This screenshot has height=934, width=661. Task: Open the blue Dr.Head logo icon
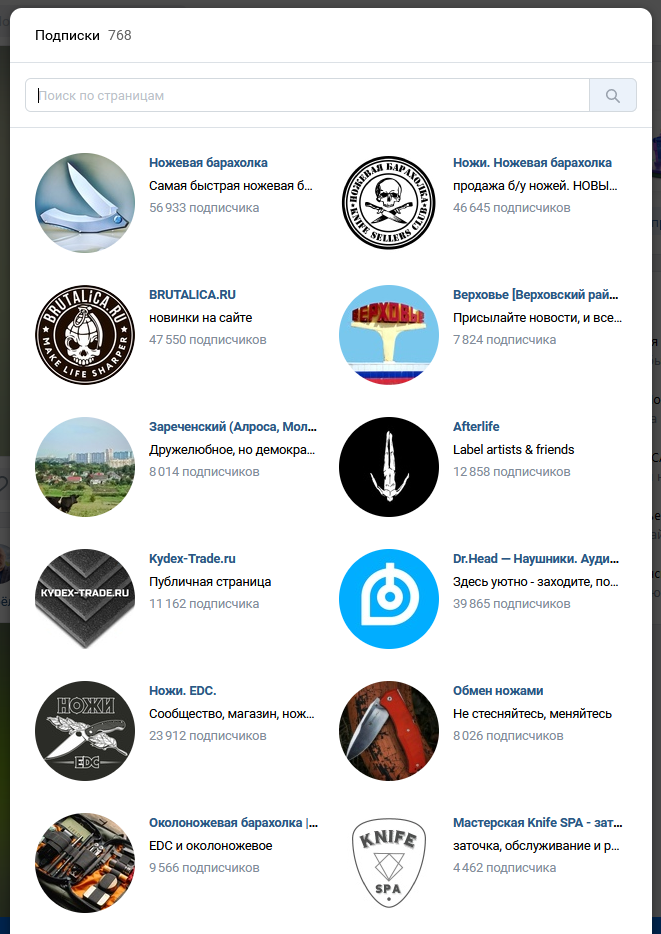(x=389, y=599)
